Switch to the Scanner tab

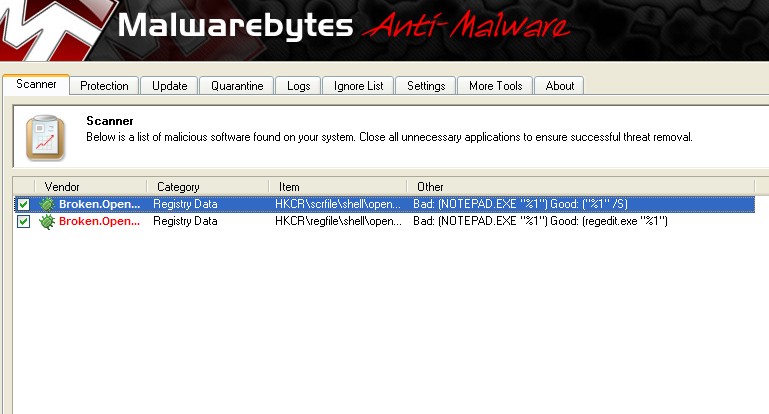tap(36, 84)
